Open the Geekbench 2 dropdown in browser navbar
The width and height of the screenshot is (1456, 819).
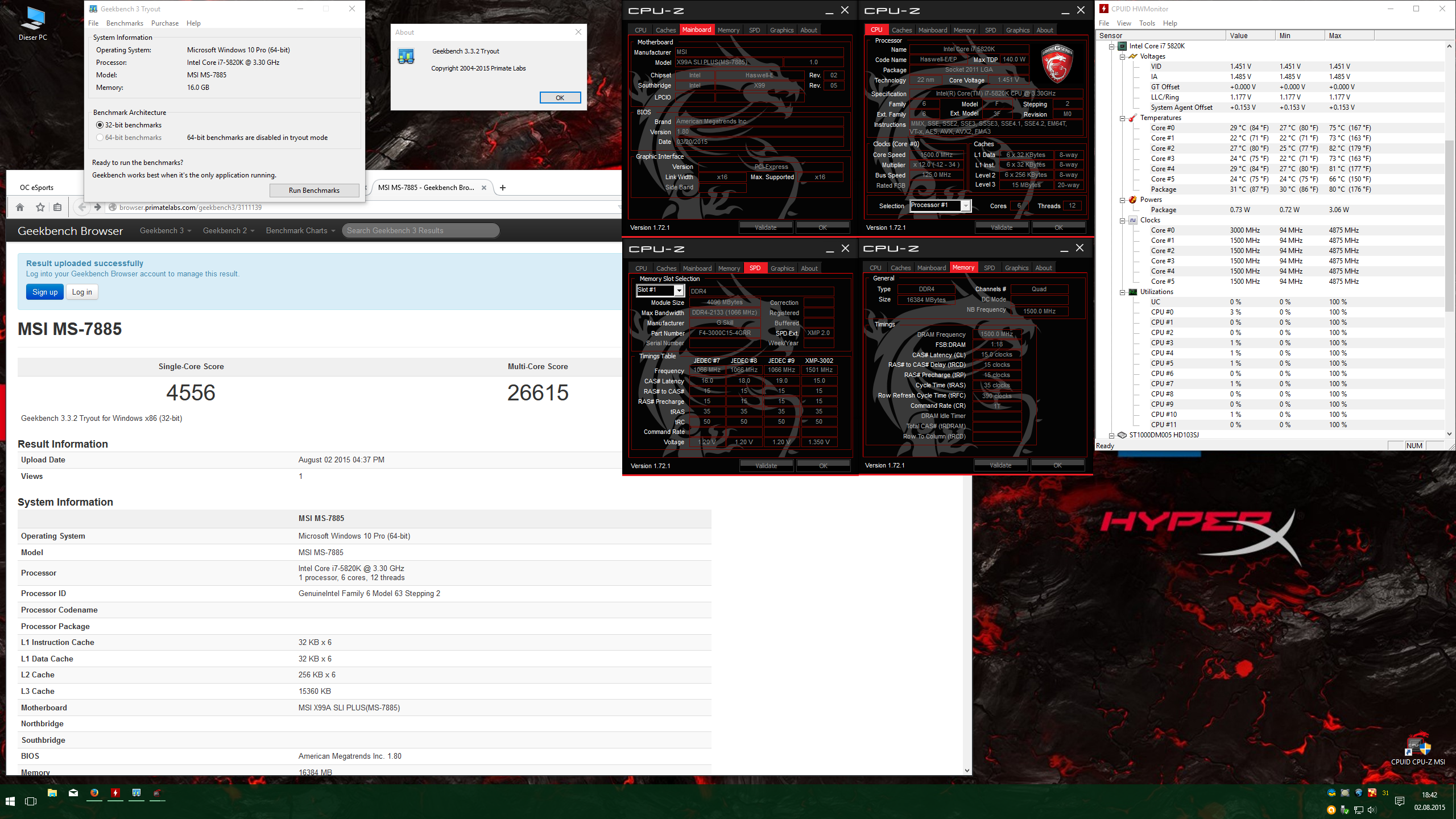[229, 230]
